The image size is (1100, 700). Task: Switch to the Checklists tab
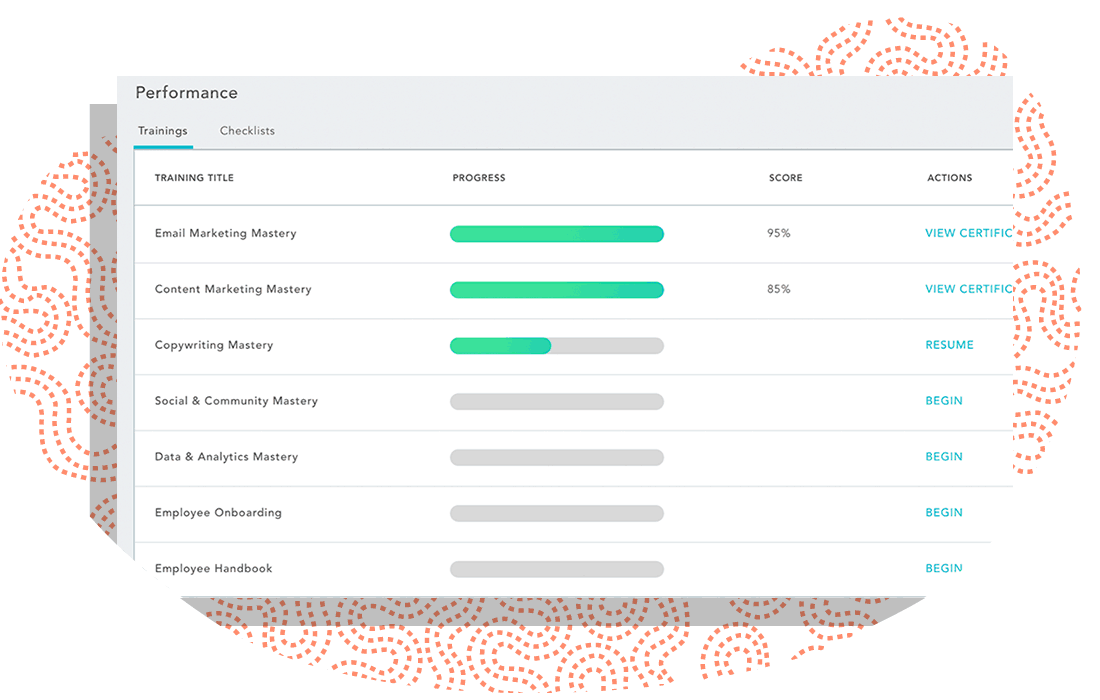[247, 131]
